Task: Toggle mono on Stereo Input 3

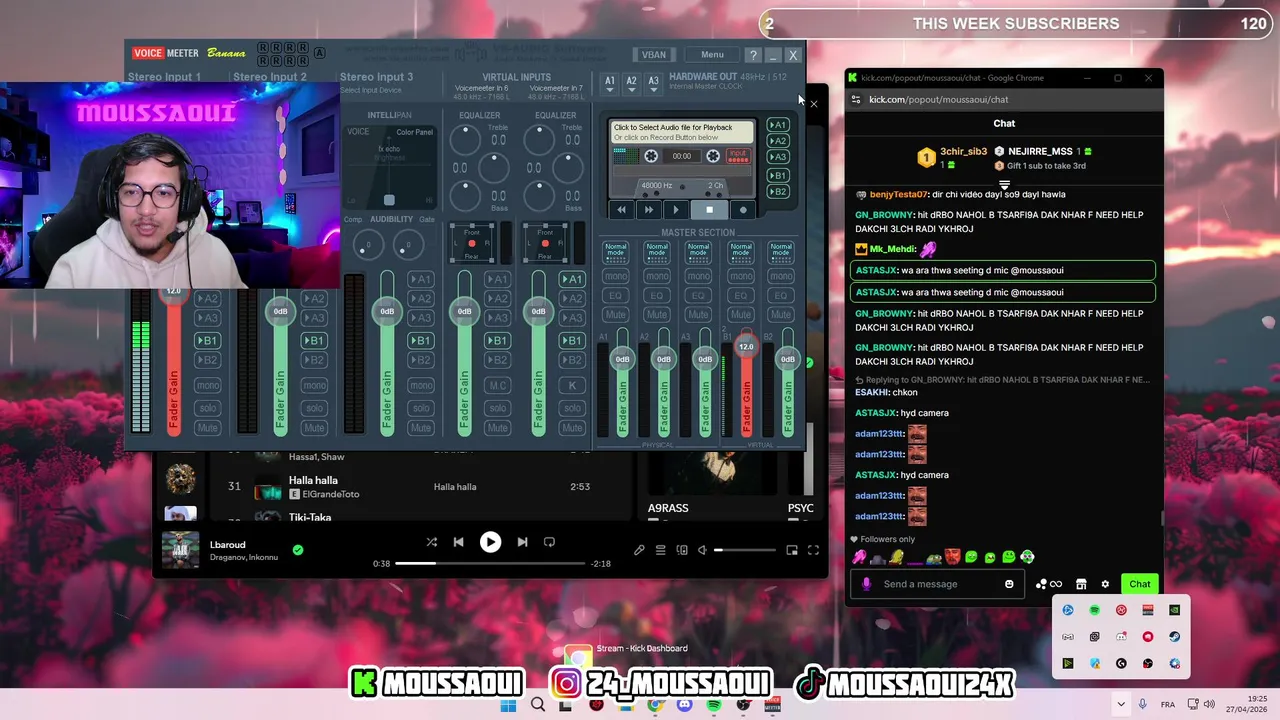Action: tap(421, 385)
